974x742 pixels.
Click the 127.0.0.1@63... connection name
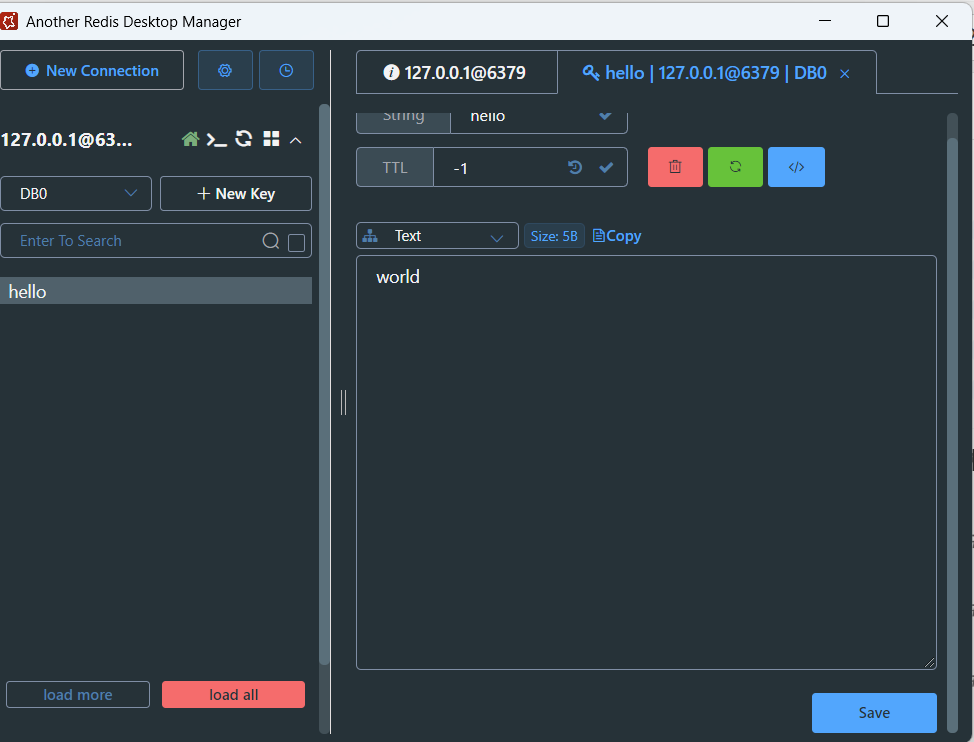(66, 140)
